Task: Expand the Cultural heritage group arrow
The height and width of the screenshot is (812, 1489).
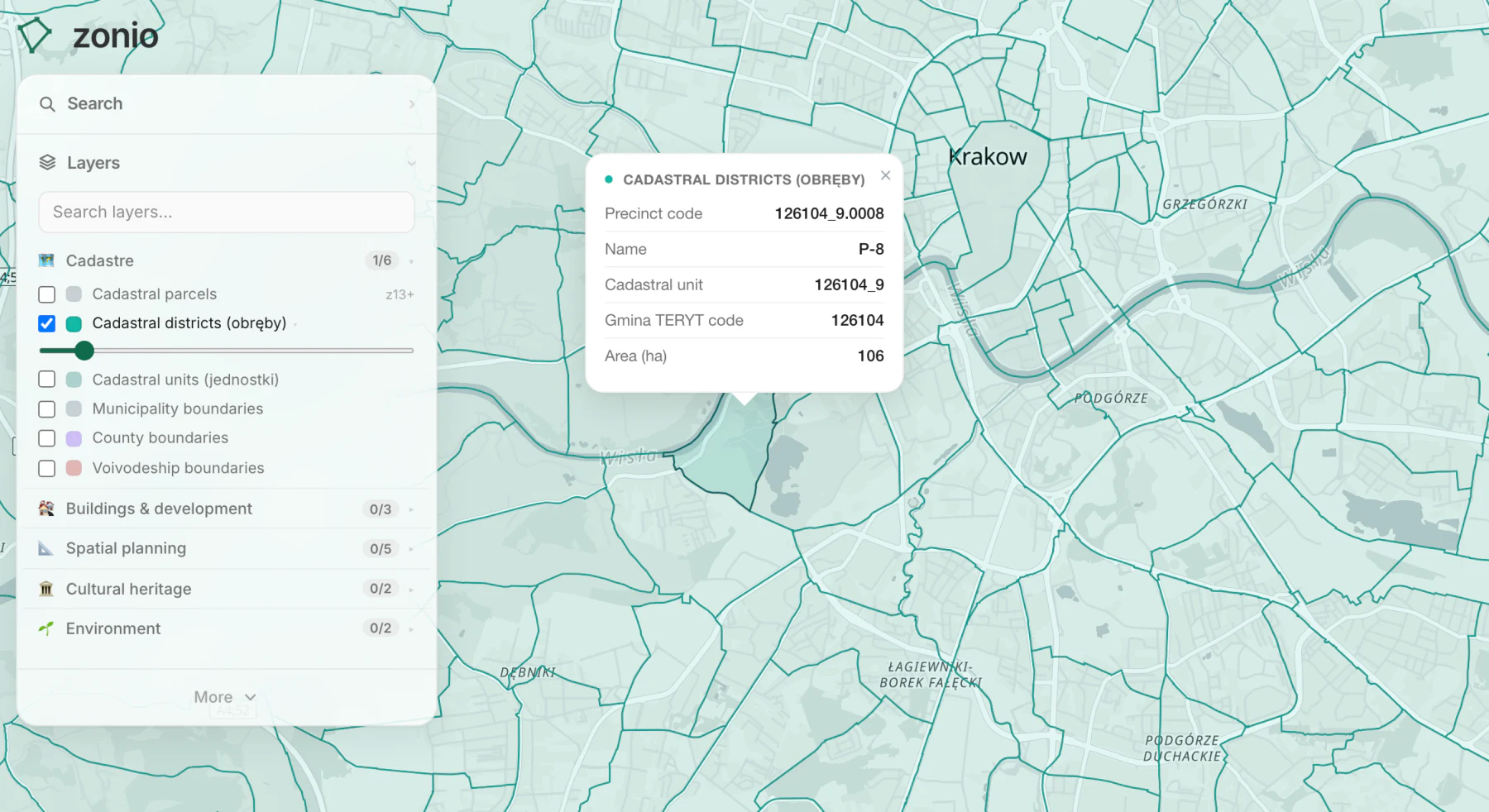Action: coord(411,589)
